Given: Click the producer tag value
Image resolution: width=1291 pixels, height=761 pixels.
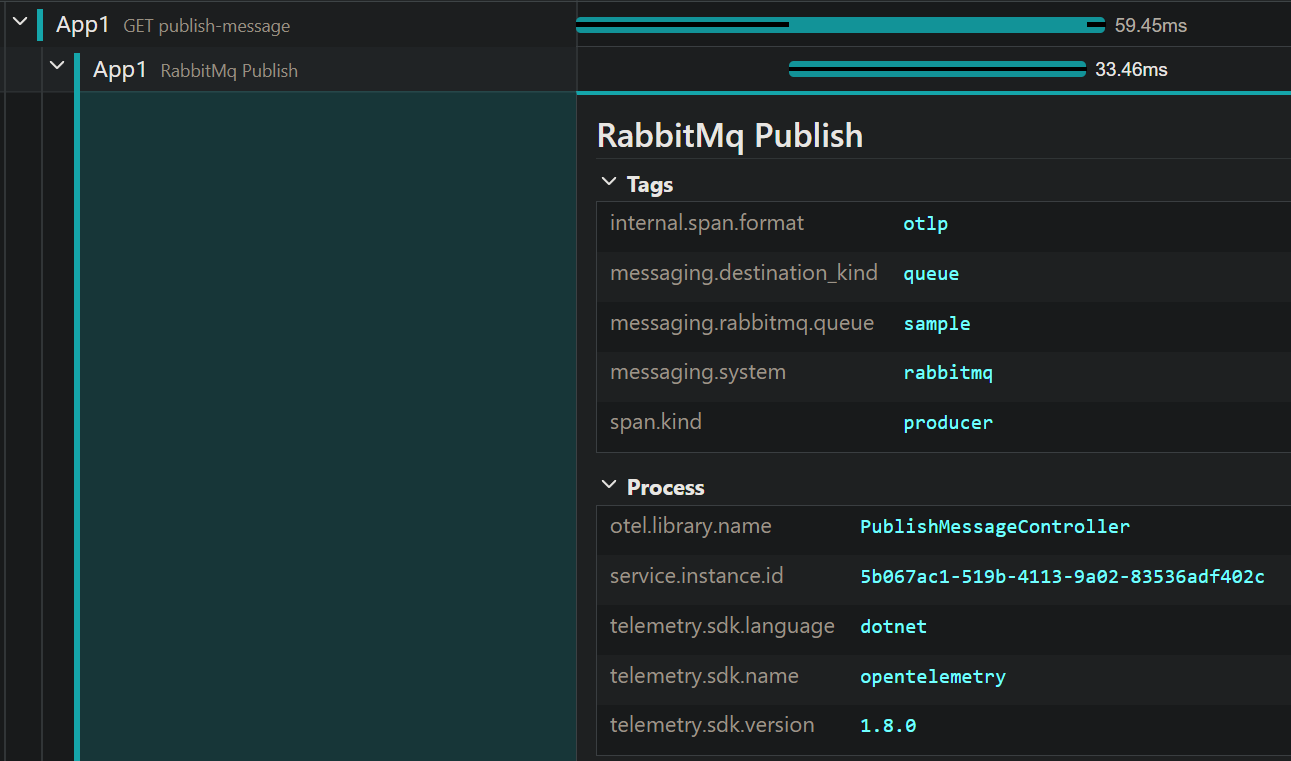Looking at the screenshot, I should pos(948,423).
